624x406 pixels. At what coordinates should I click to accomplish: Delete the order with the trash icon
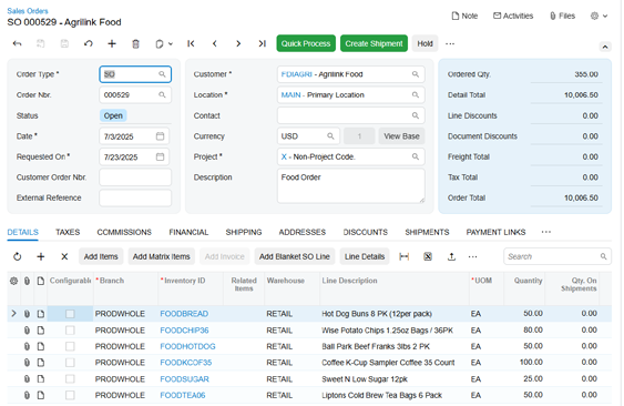[x=136, y=44]
